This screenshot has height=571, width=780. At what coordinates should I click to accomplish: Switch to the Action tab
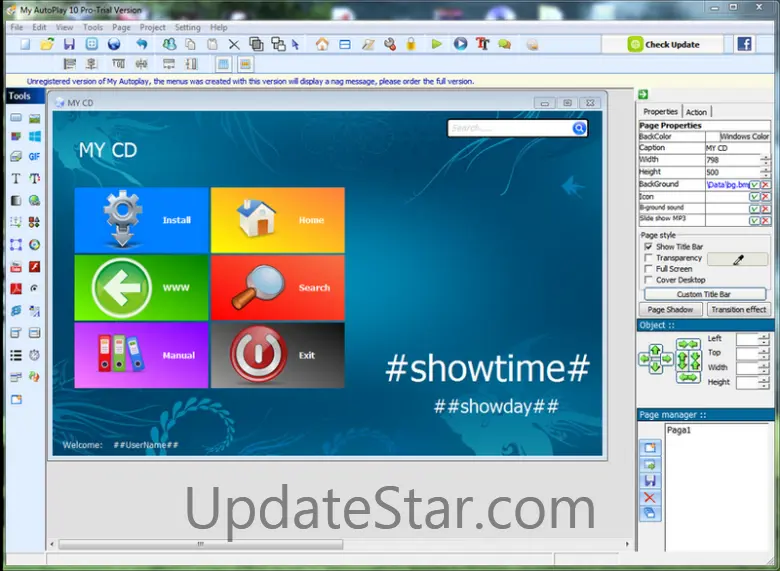[x=696, y=112]
